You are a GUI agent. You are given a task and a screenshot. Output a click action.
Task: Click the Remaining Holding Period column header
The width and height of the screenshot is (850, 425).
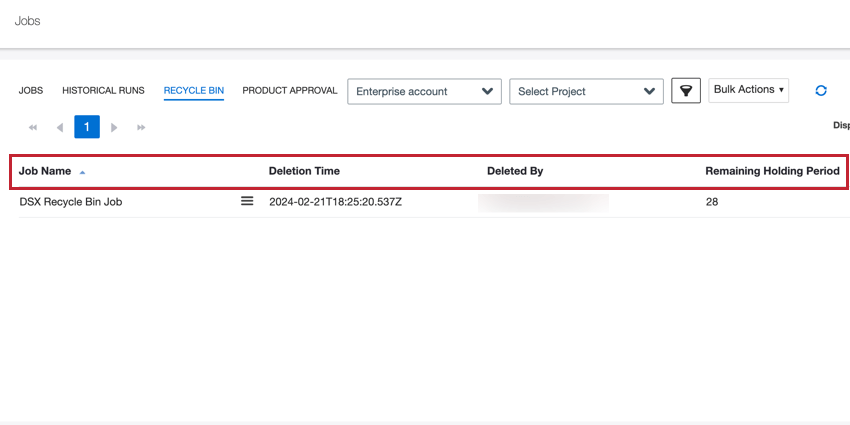(772, 171)
